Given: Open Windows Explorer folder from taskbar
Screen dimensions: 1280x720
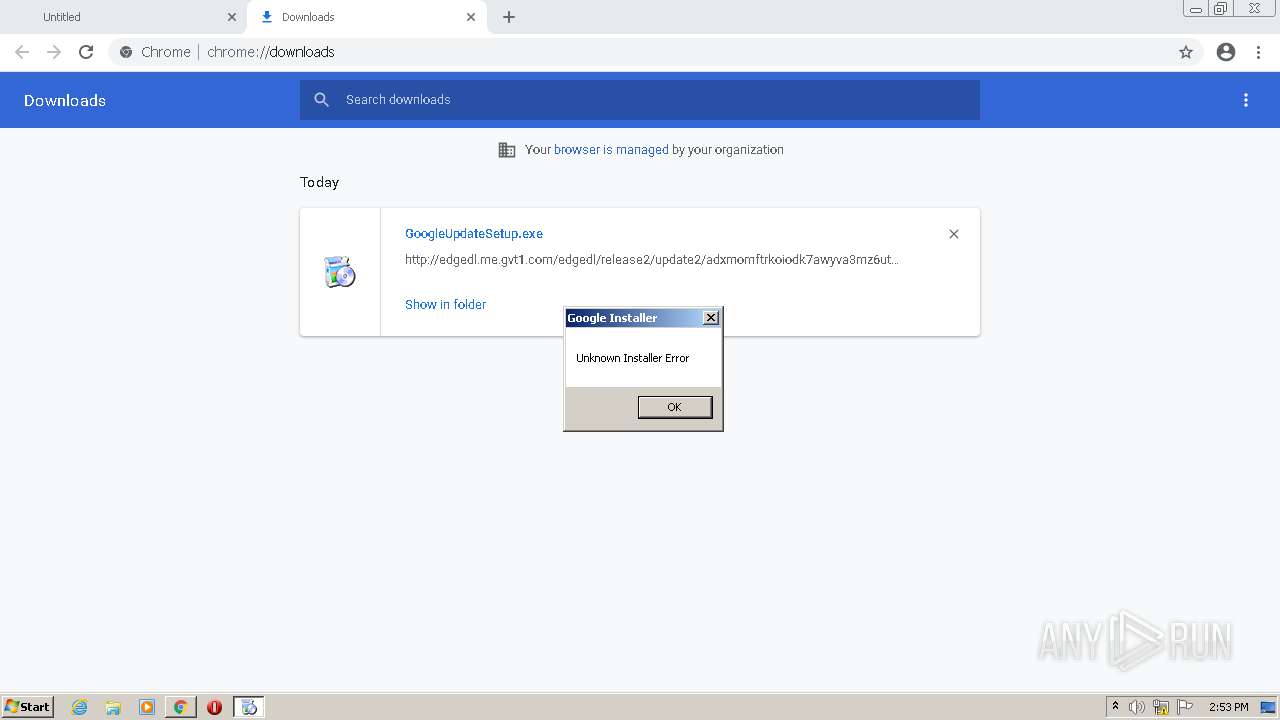Looking at the screenshot, I should pos(113,707).
